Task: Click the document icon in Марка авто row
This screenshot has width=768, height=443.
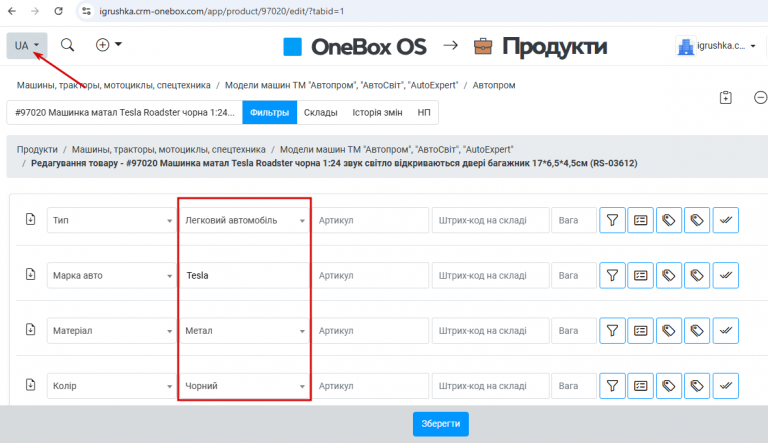Action: coord(30,274)
